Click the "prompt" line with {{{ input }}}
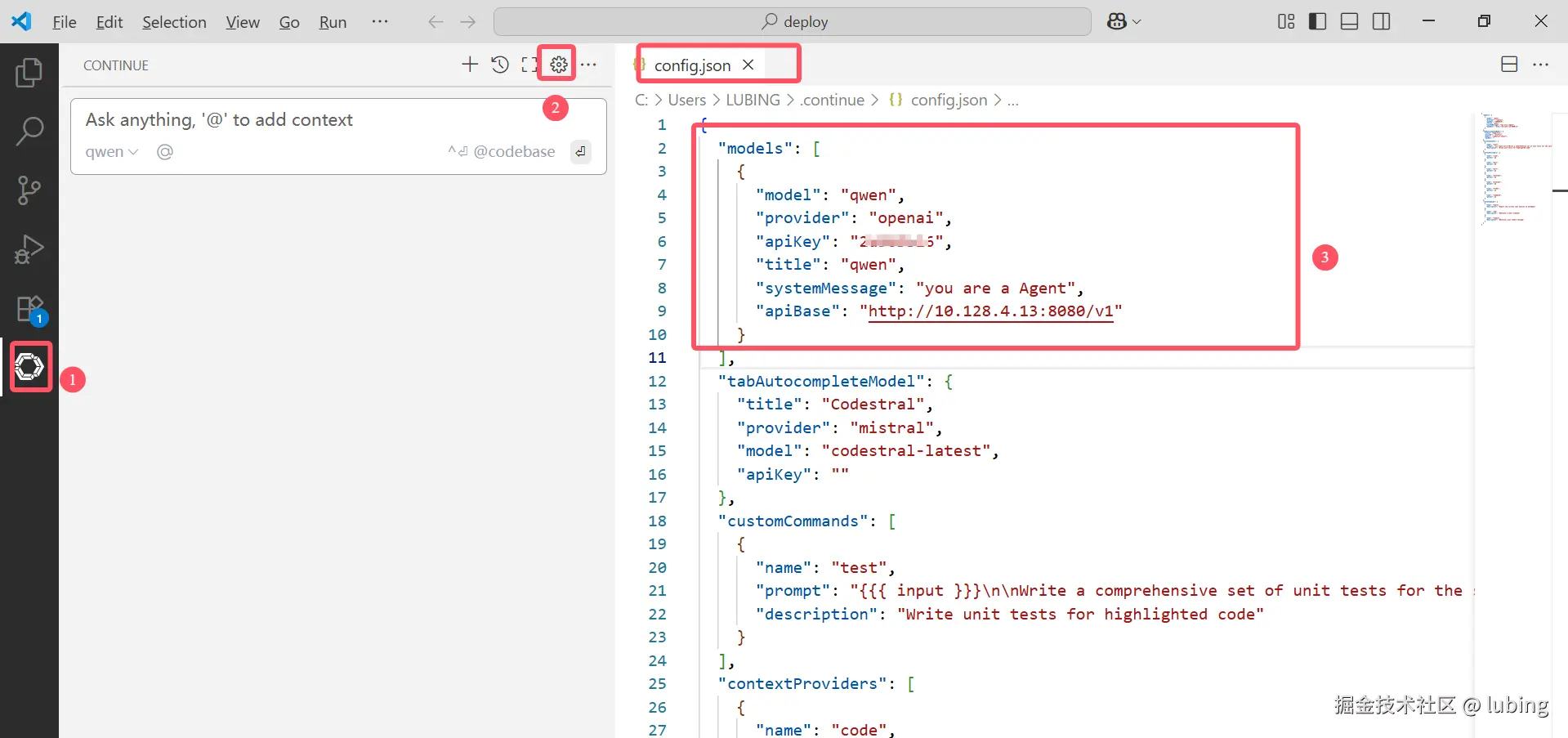 1115,591
